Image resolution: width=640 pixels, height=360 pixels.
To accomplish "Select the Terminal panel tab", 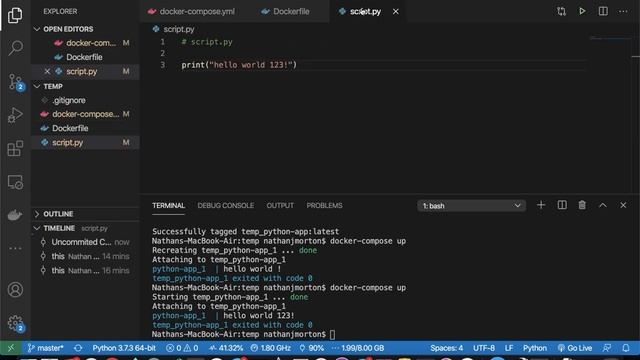I will coord(169,206).
